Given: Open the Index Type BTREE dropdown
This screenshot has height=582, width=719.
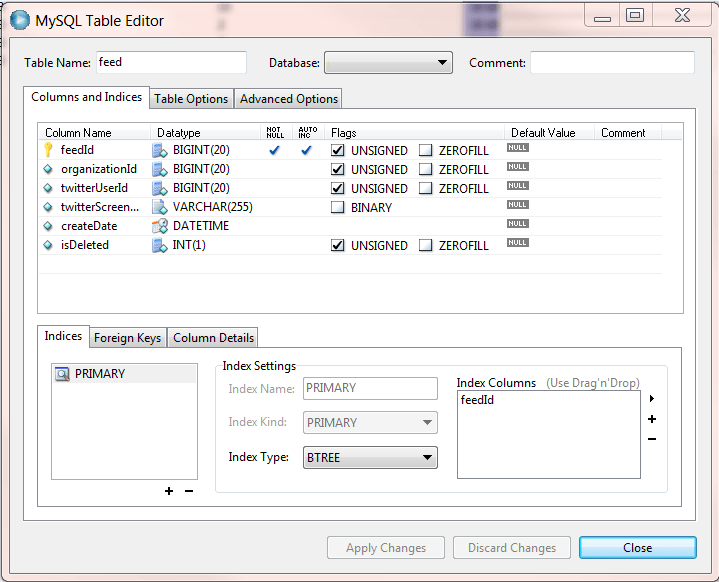Looking at the screenshot, I should (x=370, y=458).
